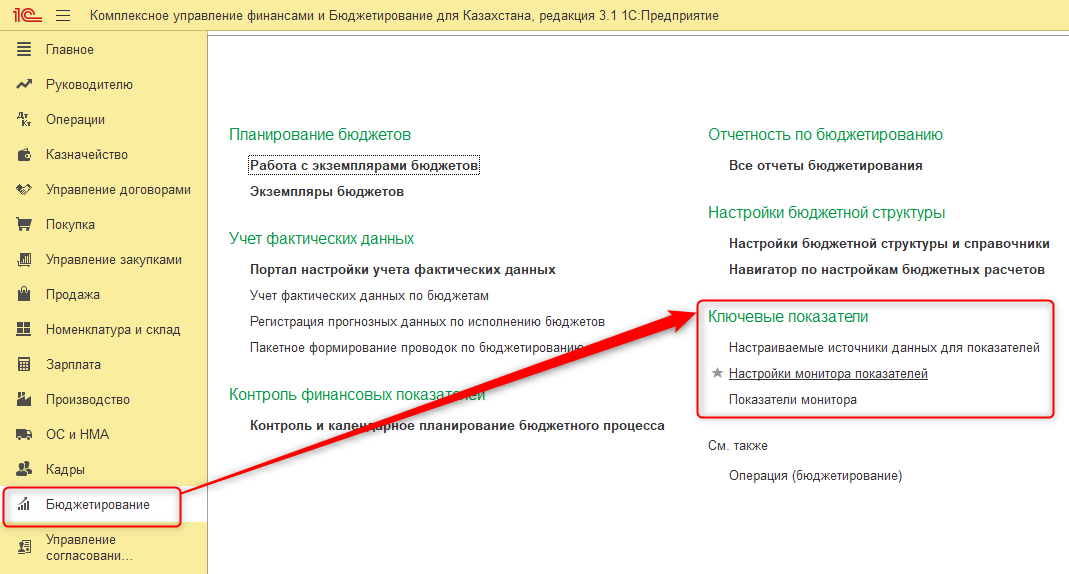Viewport: 1069px width, 574px height.
Task: Open the hamburger main menu icon
Action: tap(63, 15)
